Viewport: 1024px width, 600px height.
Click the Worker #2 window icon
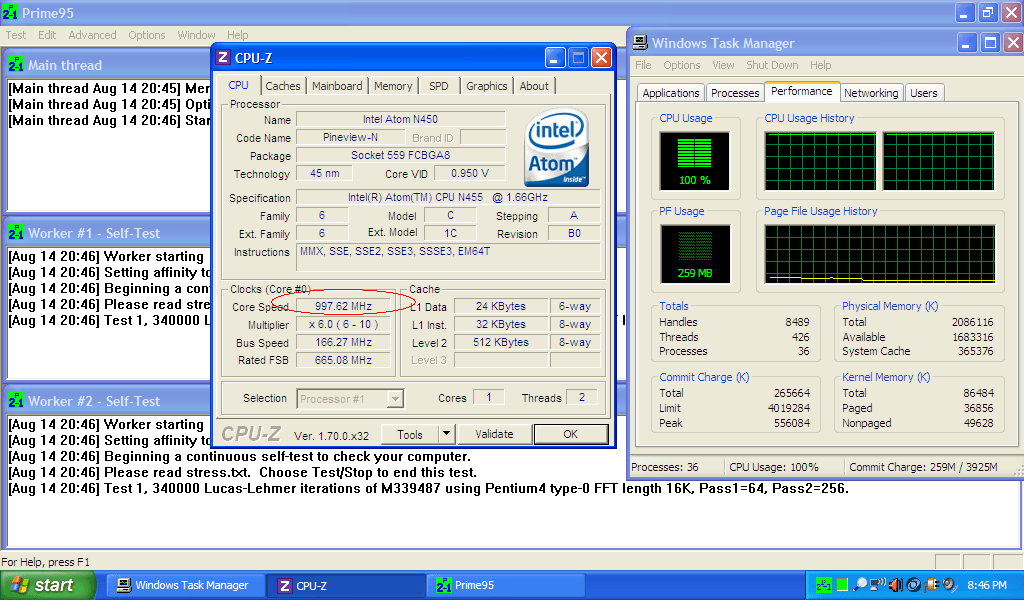pos(16,401)
